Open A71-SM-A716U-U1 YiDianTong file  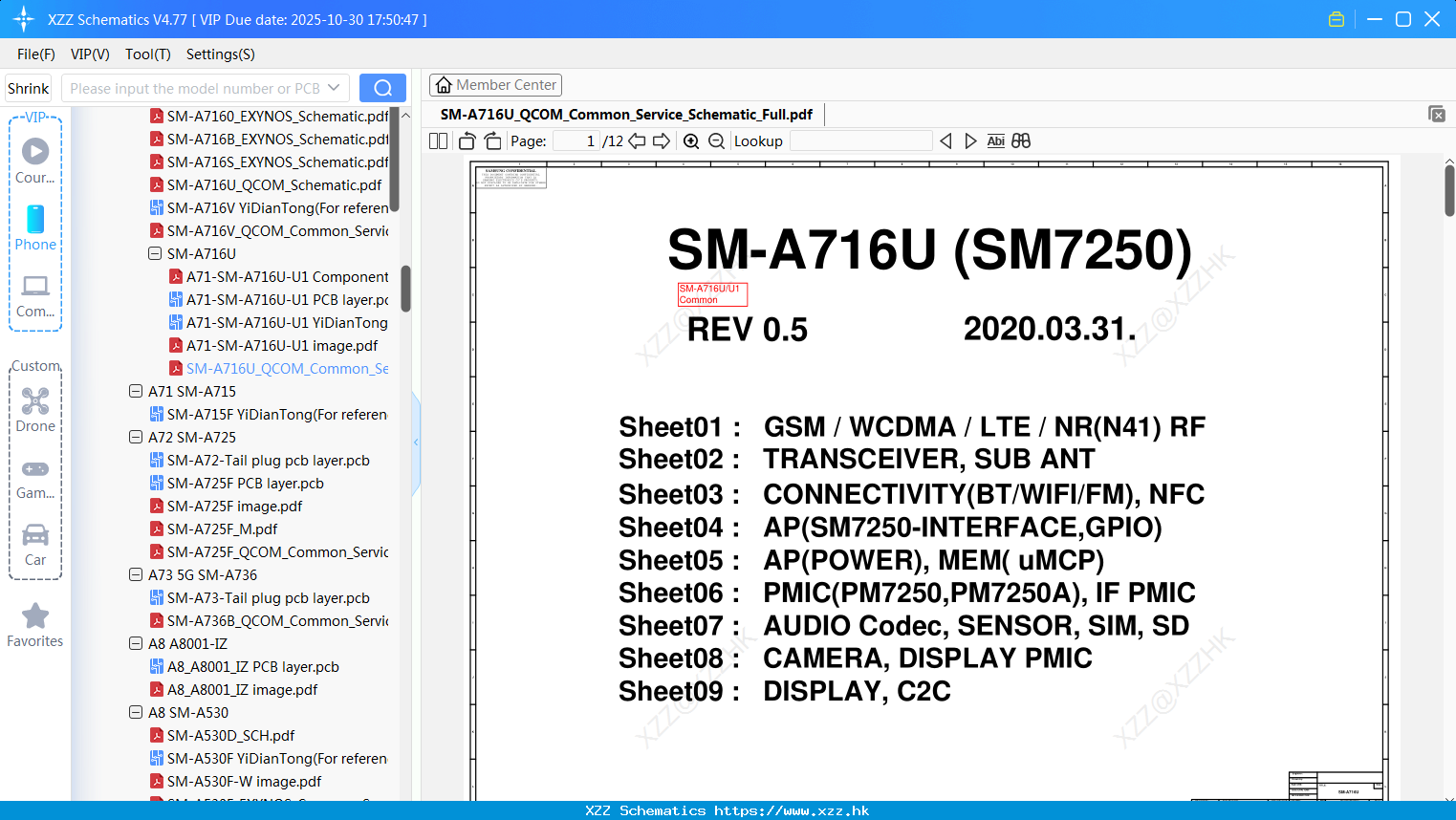pyautogui.click(x=279, y=322)
